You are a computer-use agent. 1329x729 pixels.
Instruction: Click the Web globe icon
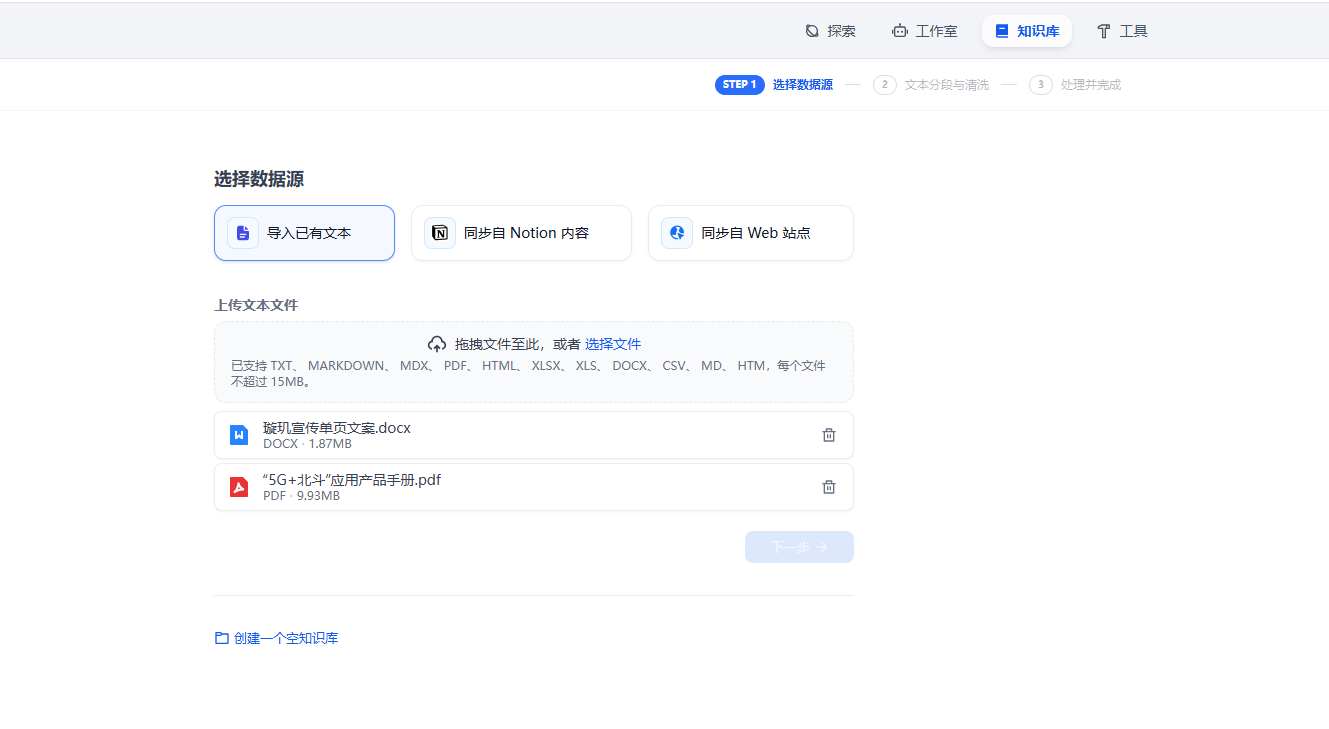pyautogui.click(x=677, y=233)
